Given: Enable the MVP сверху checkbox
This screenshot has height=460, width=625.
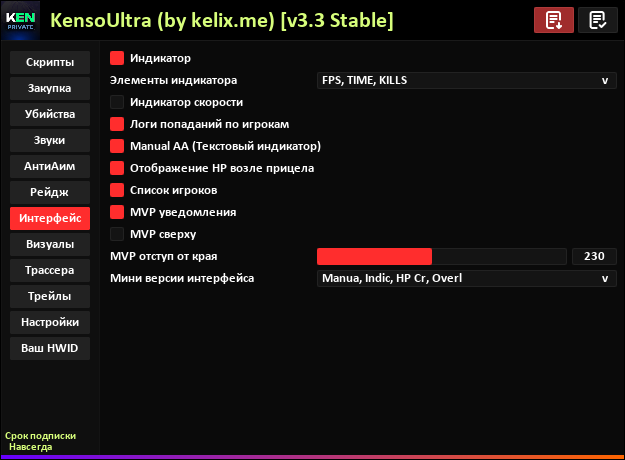Looking at the screenshot, I should click(x=117, y=234).
